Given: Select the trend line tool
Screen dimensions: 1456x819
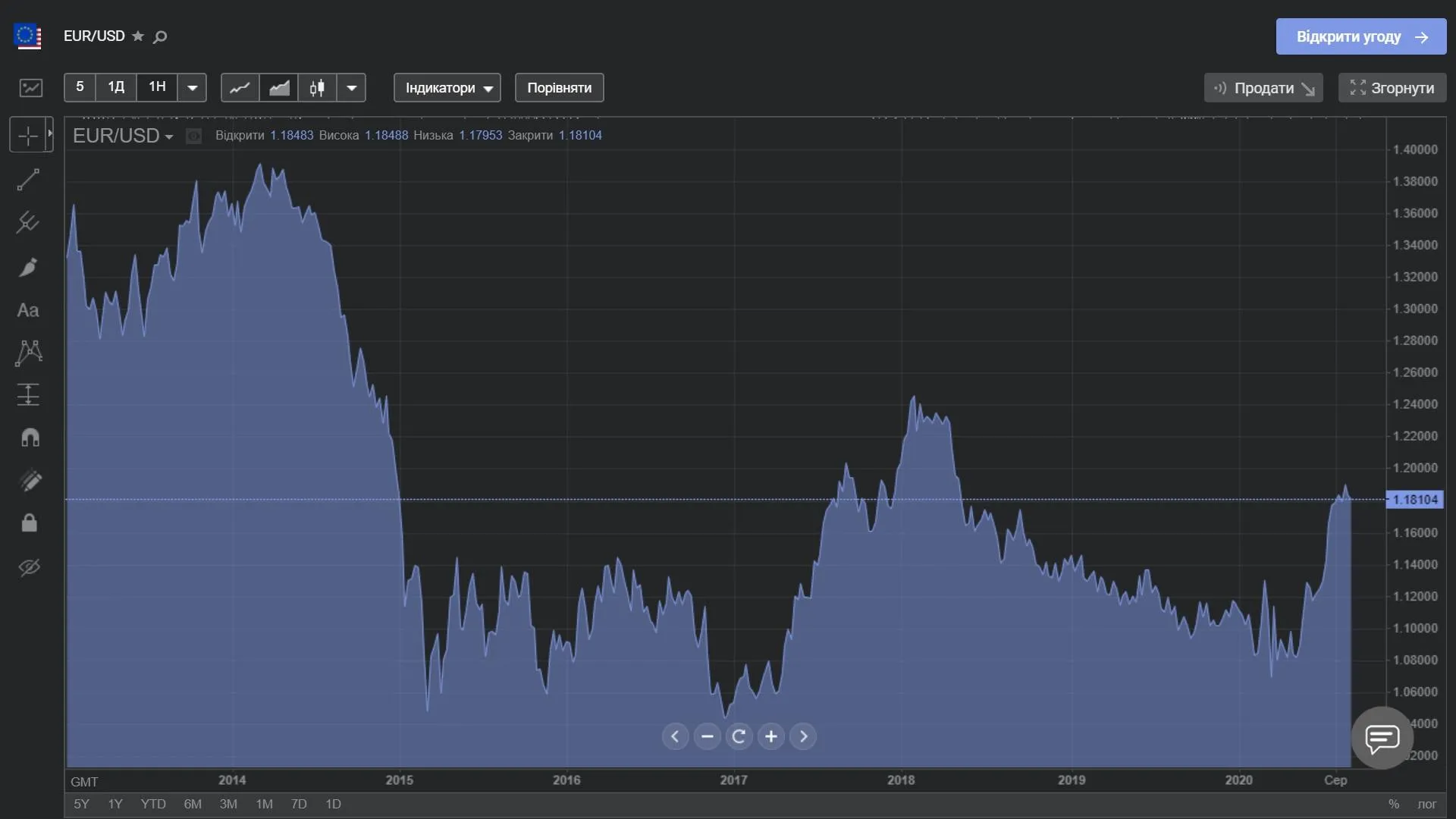Looking at the screenshot, I should (28, 180).
